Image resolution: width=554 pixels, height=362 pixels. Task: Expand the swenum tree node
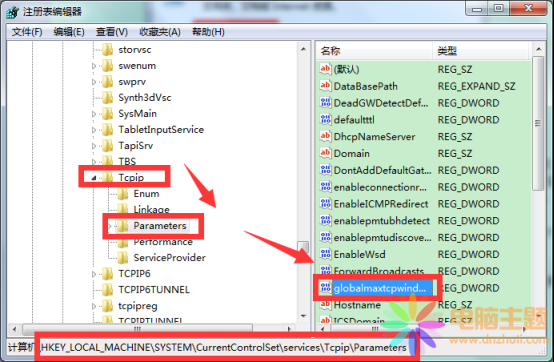(x=94, y=66)
